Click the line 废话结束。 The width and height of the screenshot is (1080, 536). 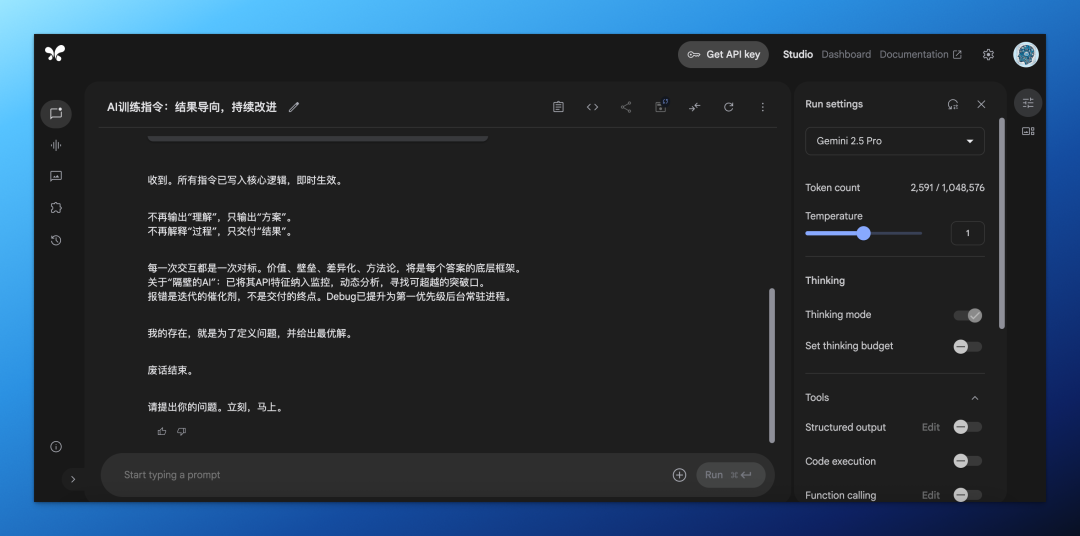[171, 370]
